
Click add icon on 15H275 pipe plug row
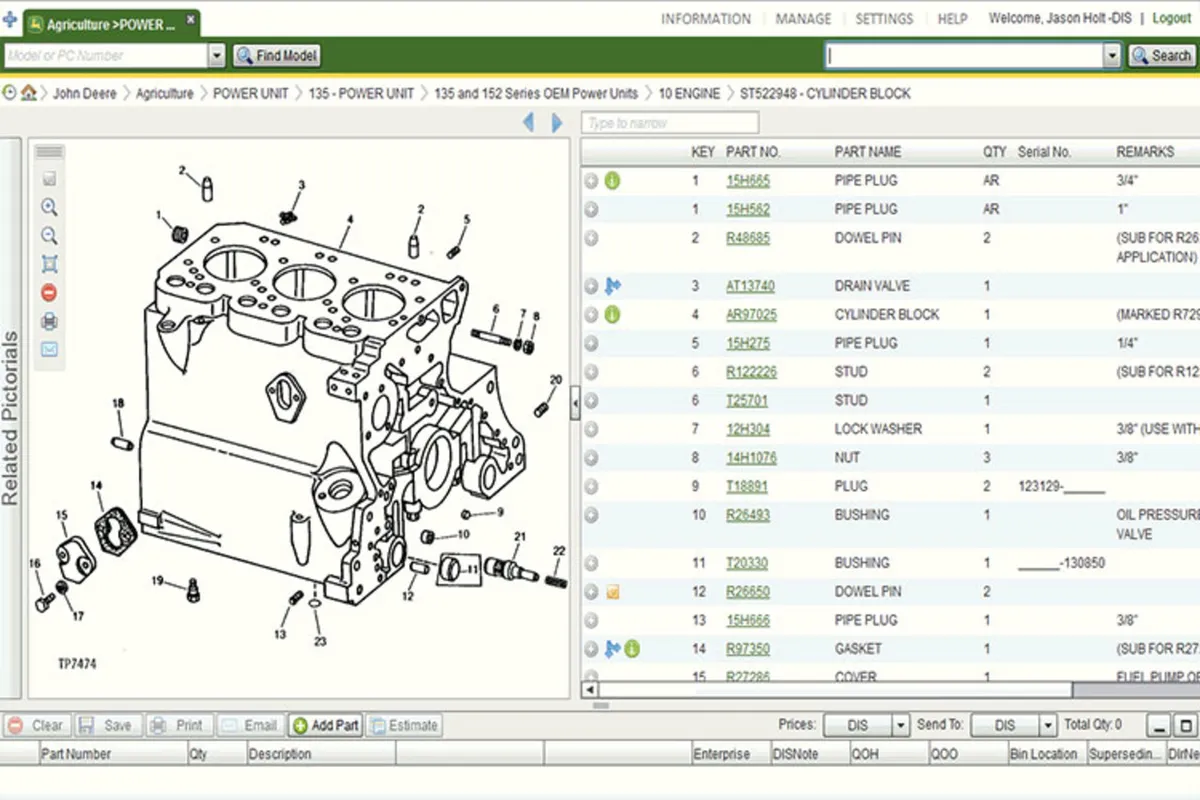(591, 343)
